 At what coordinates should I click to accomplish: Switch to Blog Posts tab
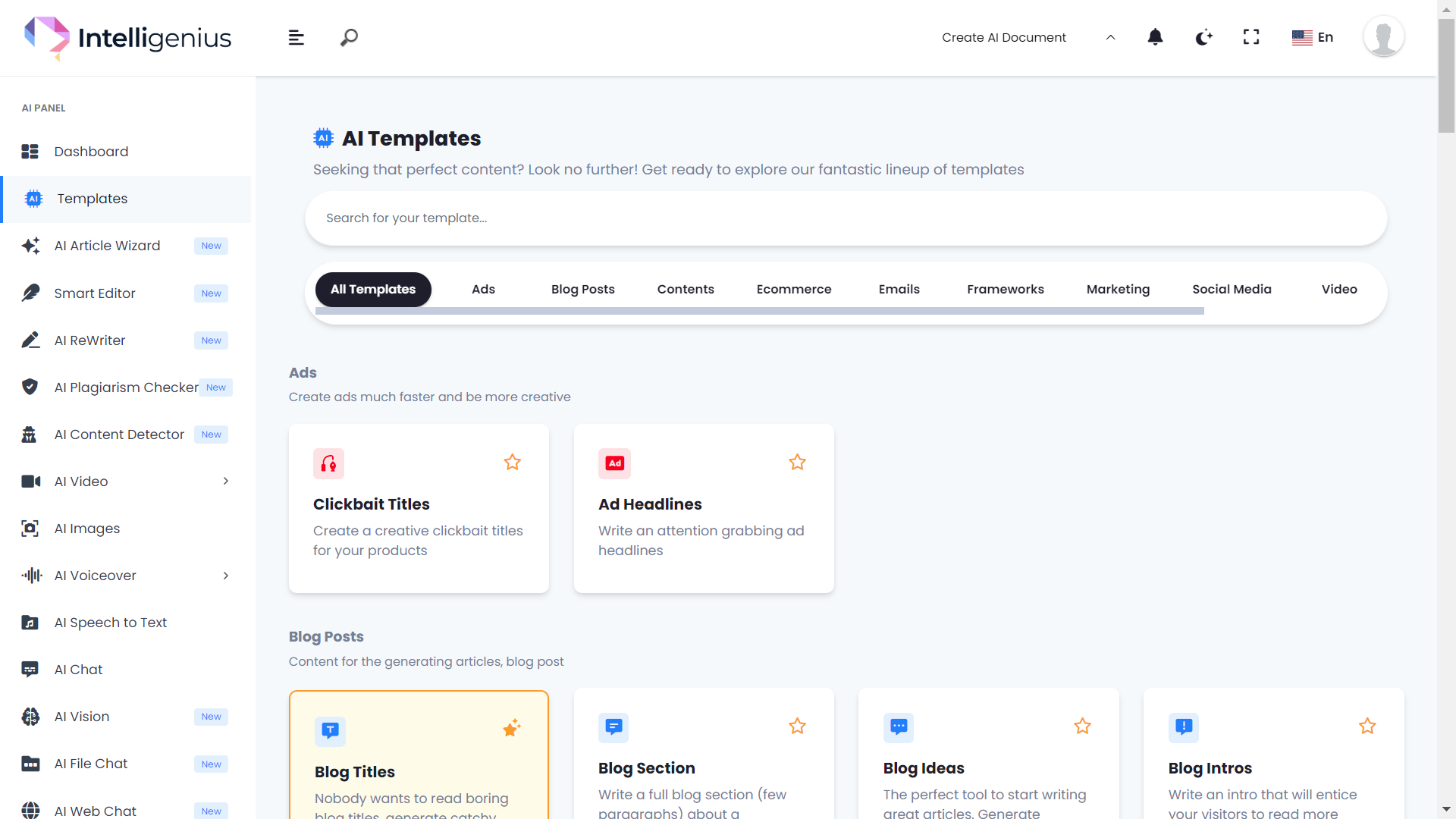[582, 289]
